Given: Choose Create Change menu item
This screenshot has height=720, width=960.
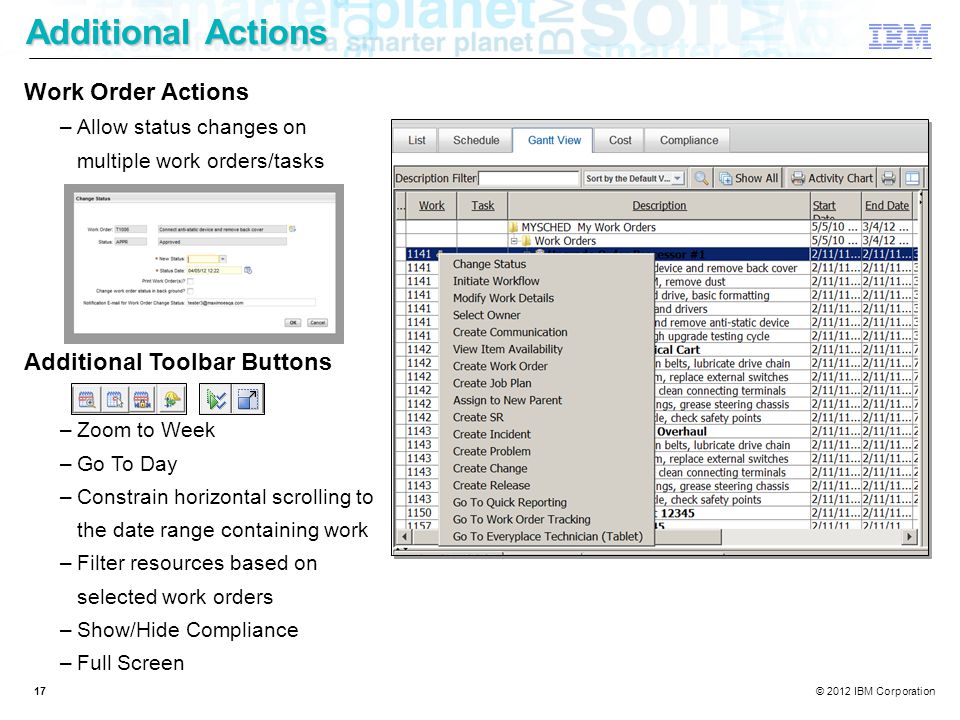Looking at the screenshot, I should point(547,468).
